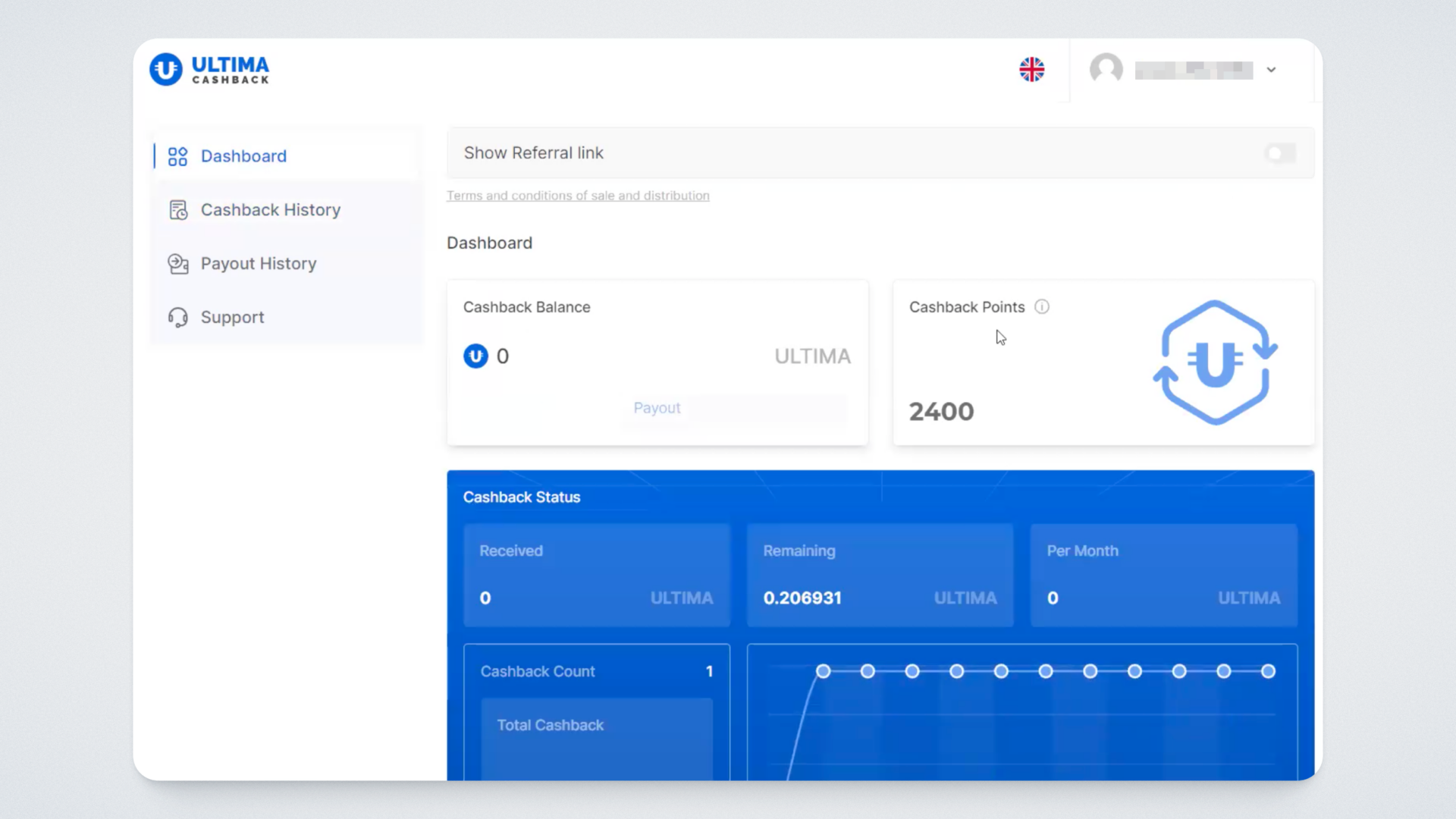1456x819 pixels.
Task: Open the UK flag language selector
Action: pos(1031,70)
